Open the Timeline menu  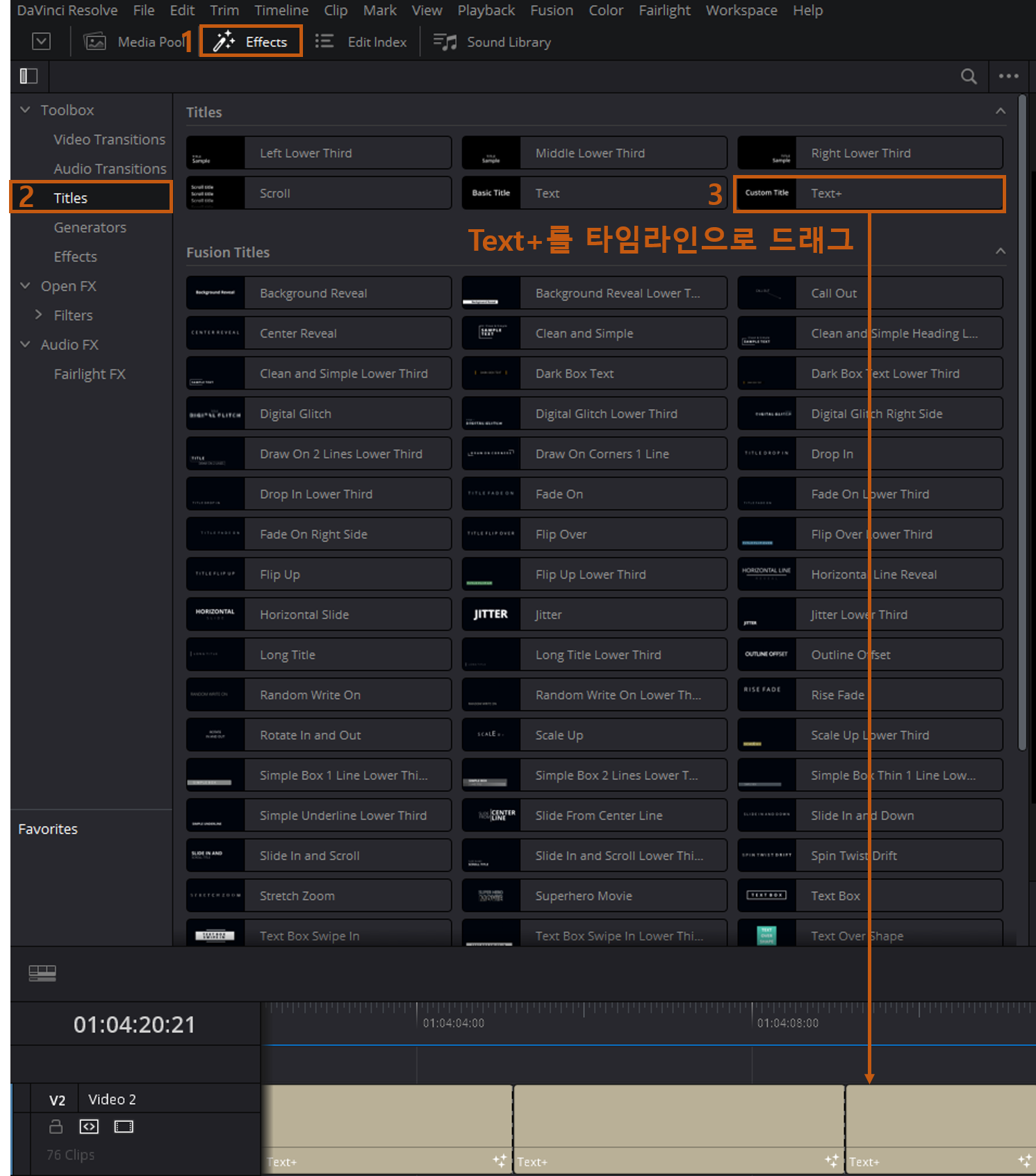click(x=281, y=10)
